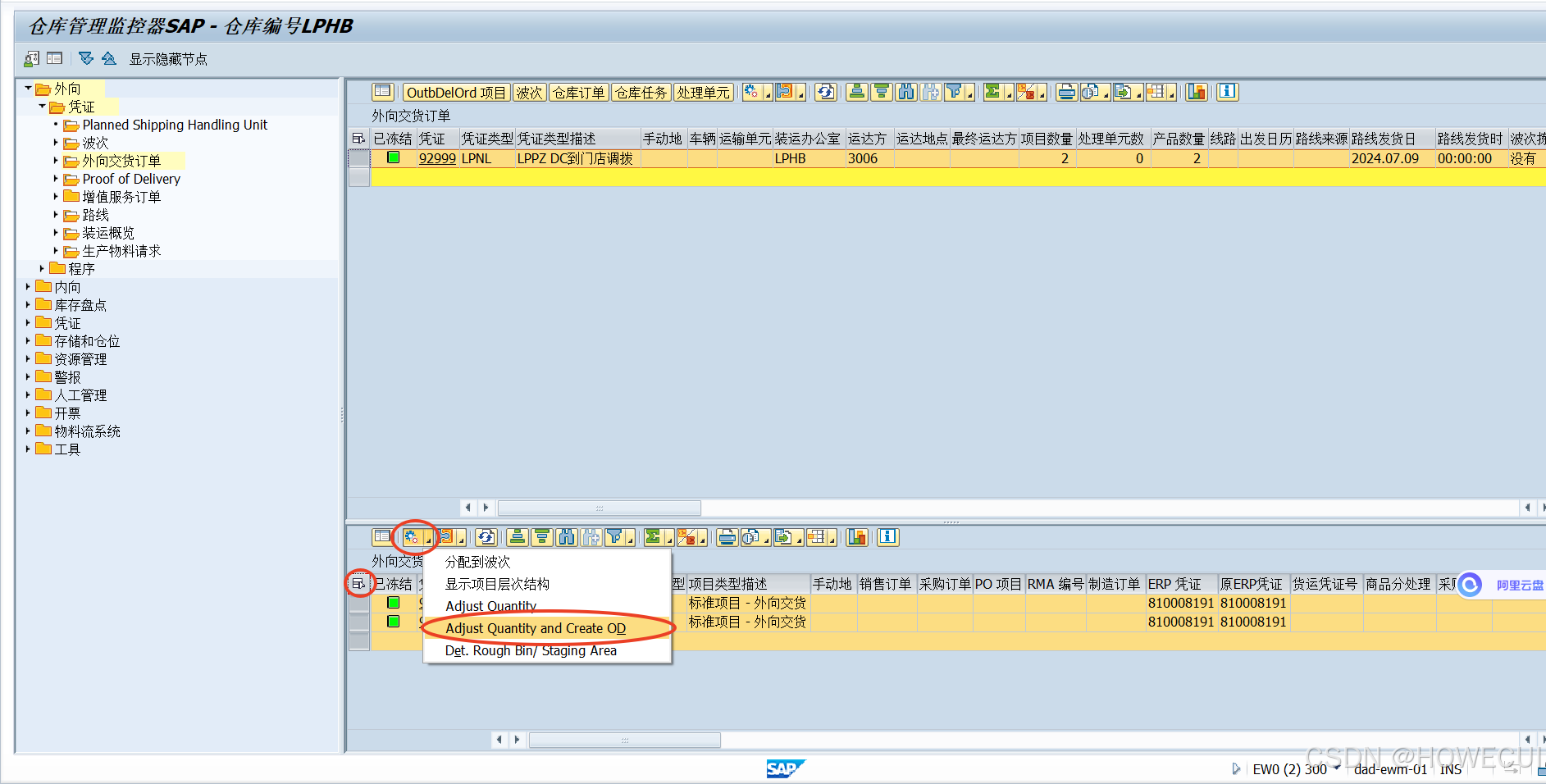Click the blue information icon in upper toolbar
Viewport: 1546px width, 784px height.
point(1228,92)
